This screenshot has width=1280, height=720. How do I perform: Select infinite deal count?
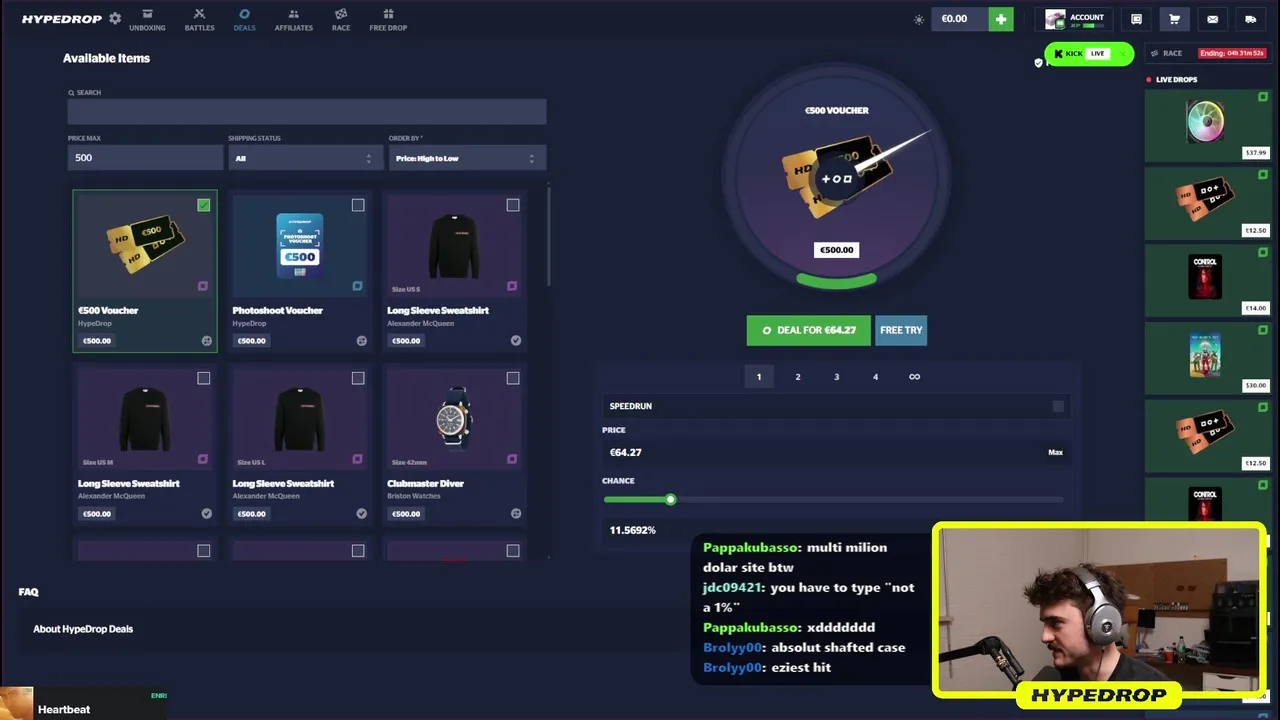[x=914, y=377]
